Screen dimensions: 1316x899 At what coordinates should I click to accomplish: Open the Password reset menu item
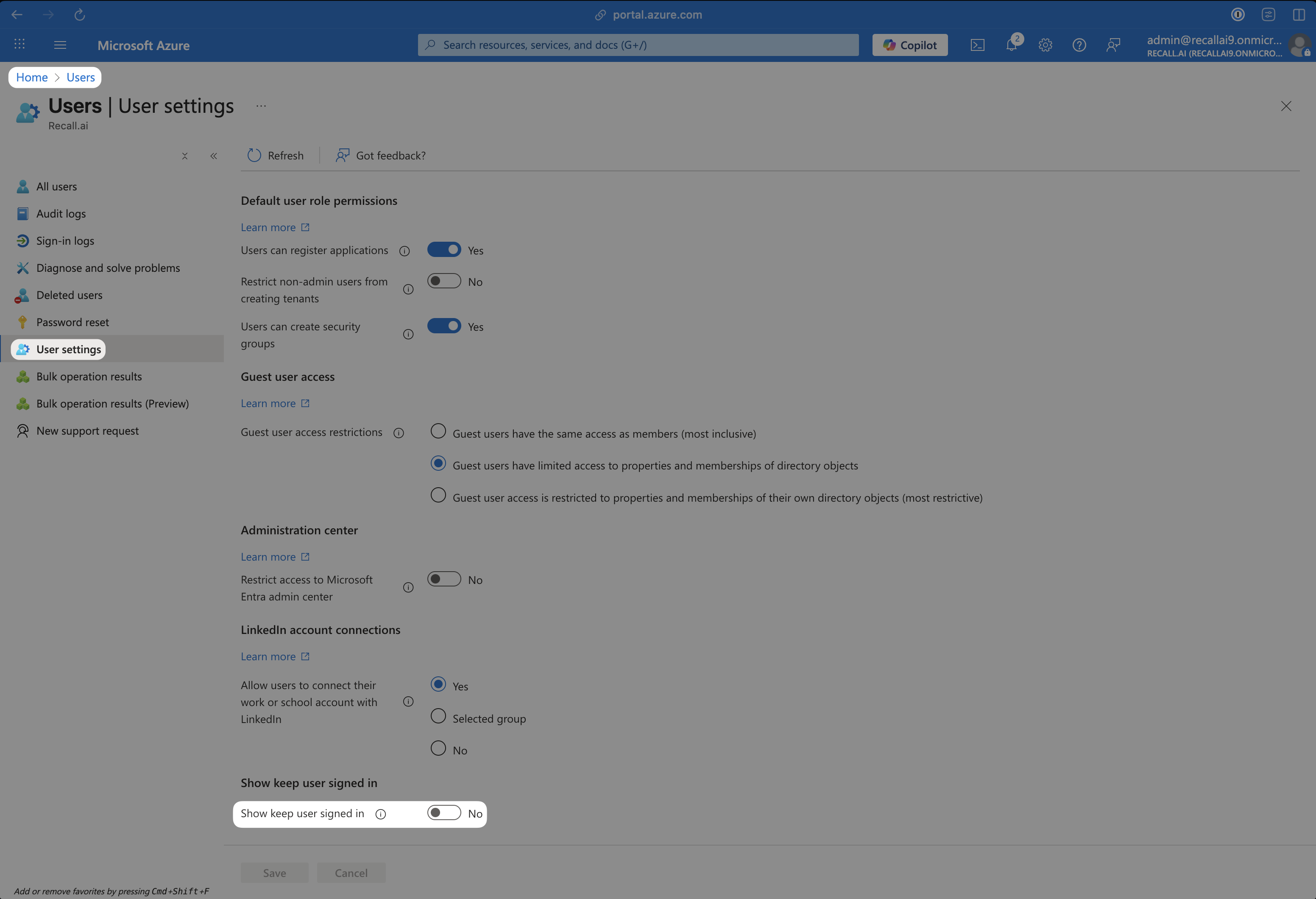click(72, 322)
